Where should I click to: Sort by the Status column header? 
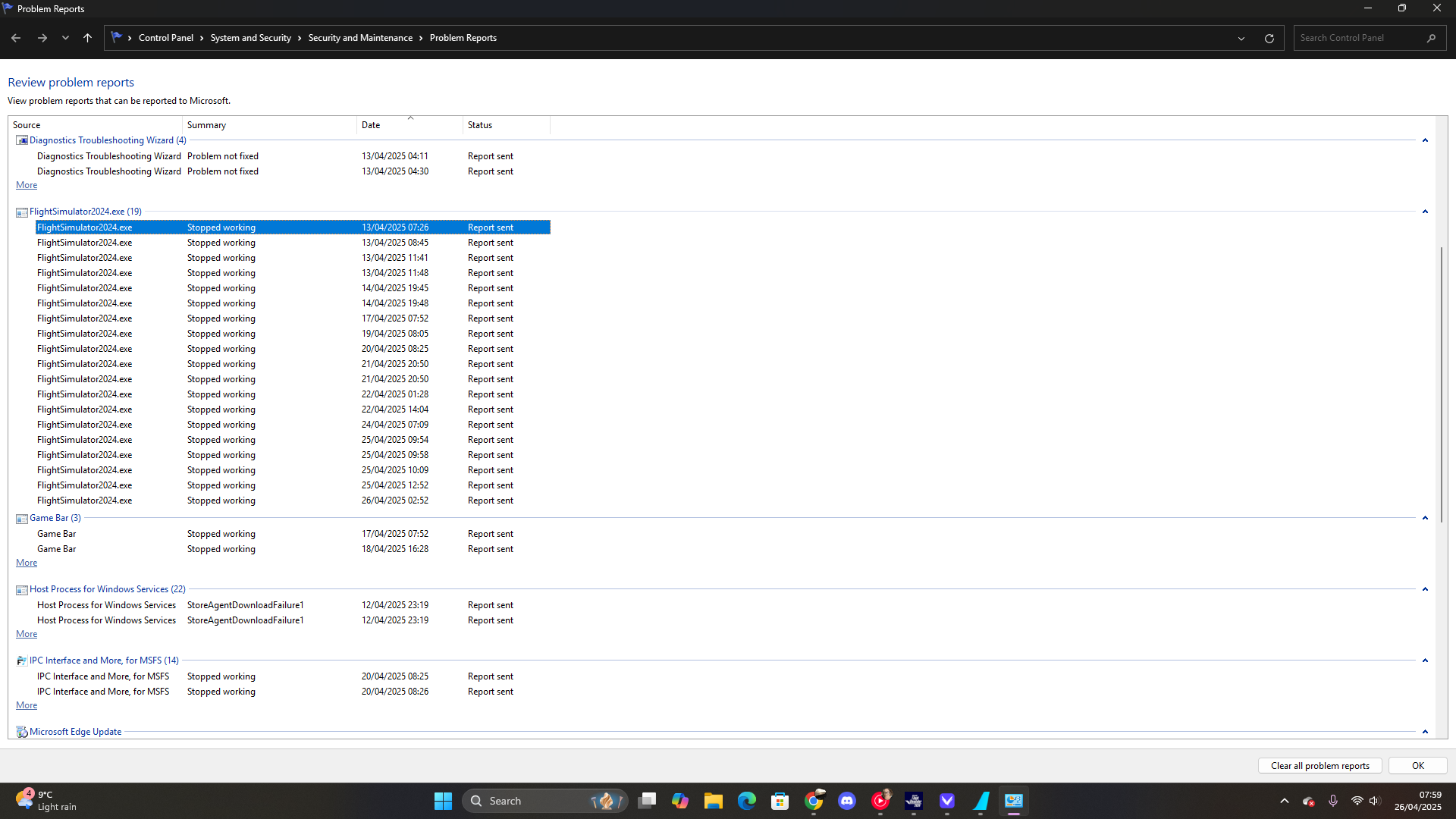point(507,125)
